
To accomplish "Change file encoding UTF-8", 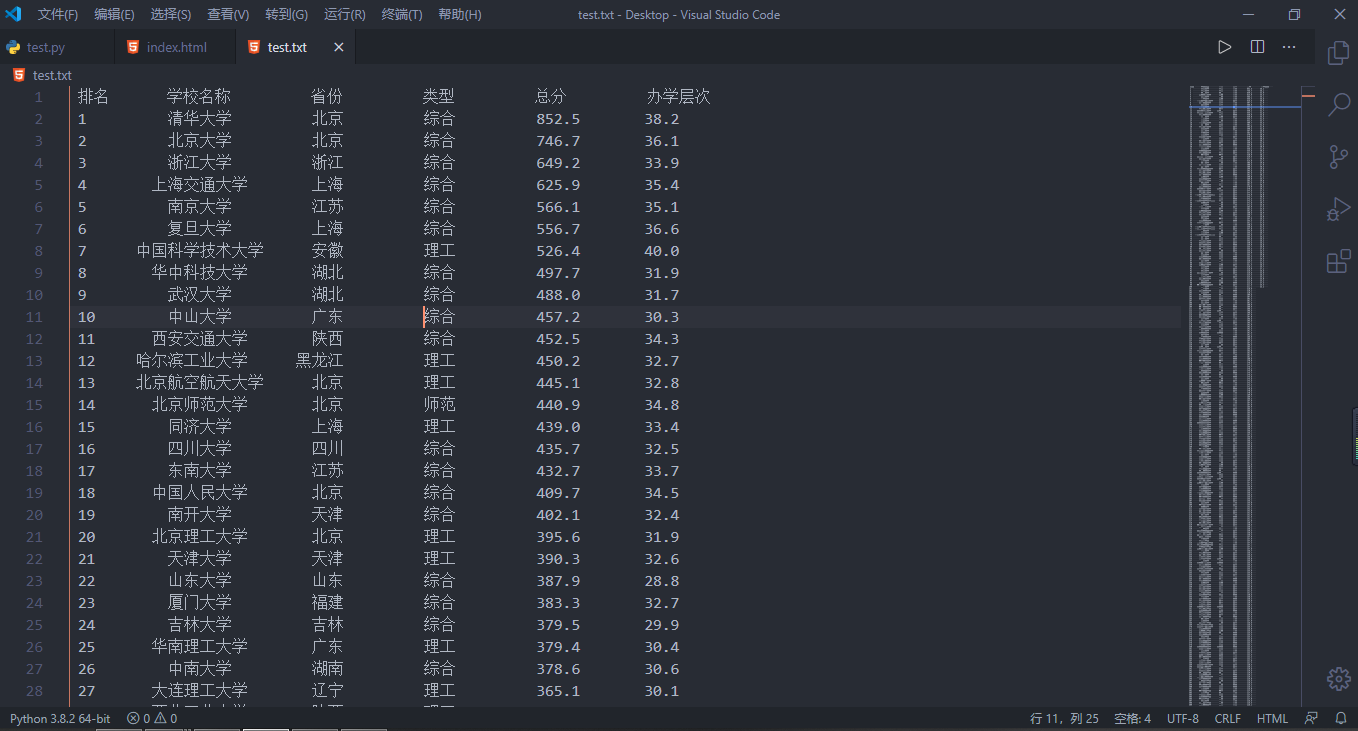I will click(1182, 718).
